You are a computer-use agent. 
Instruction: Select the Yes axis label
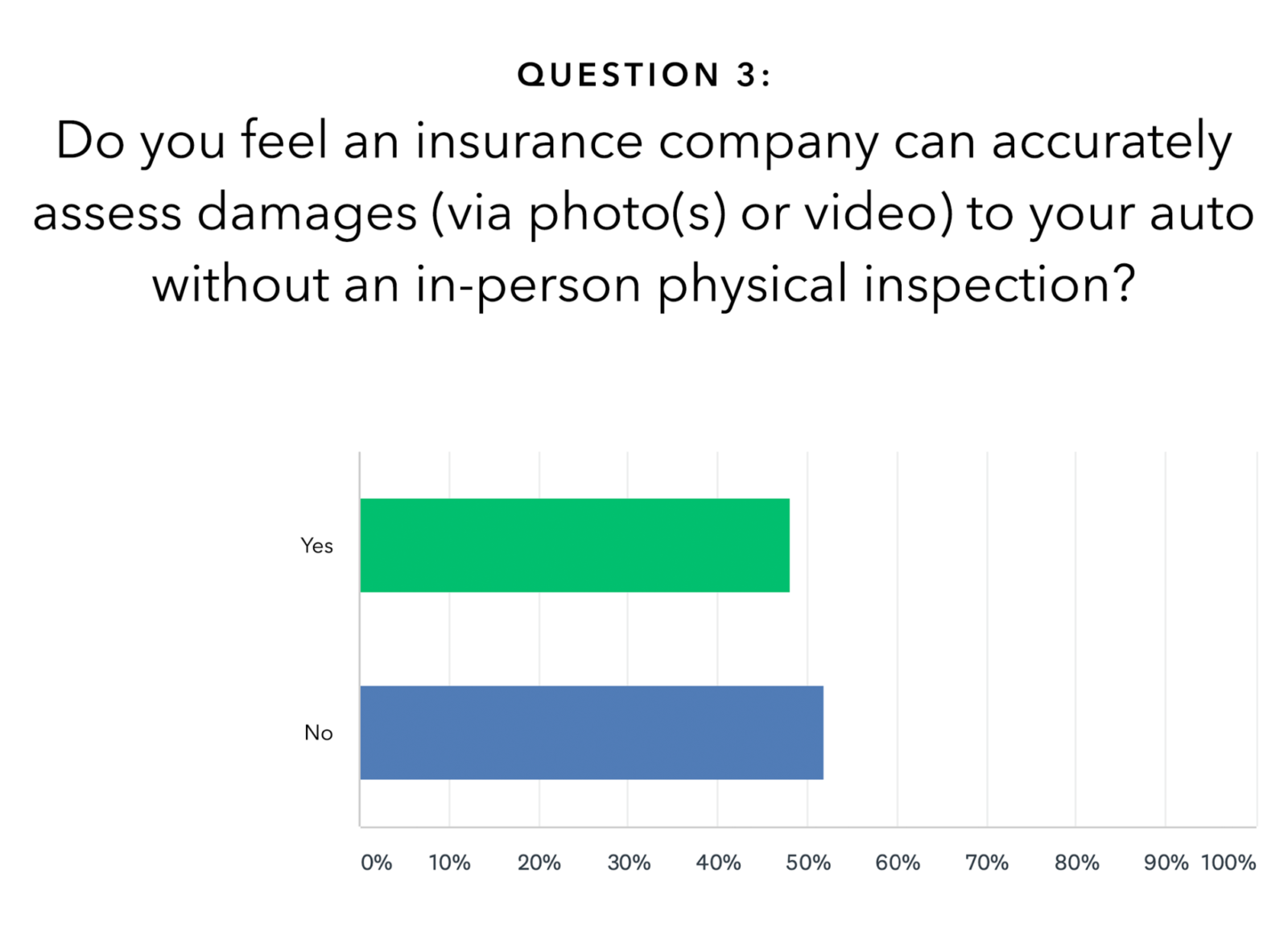tap(316, 546)
